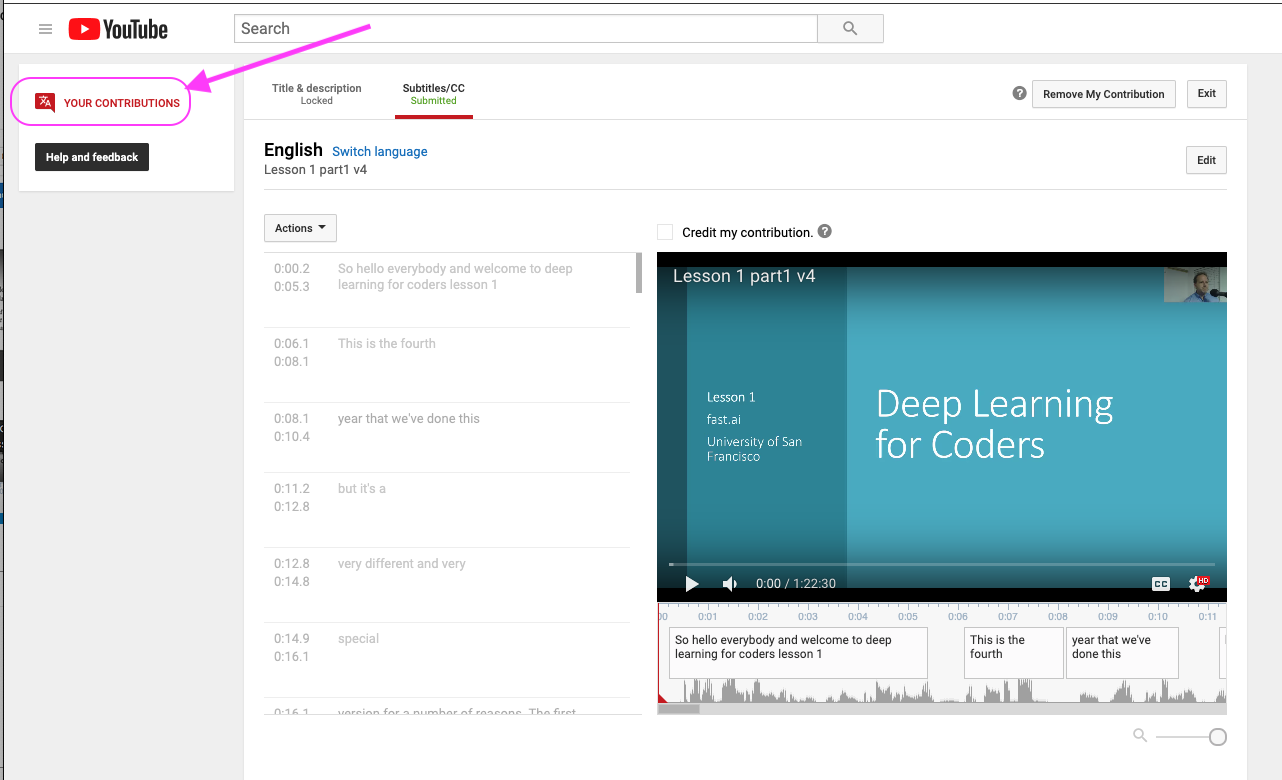The image size is (1282, 780).
Task: Click the Help and feedback button
Action: tap(92, 157)
